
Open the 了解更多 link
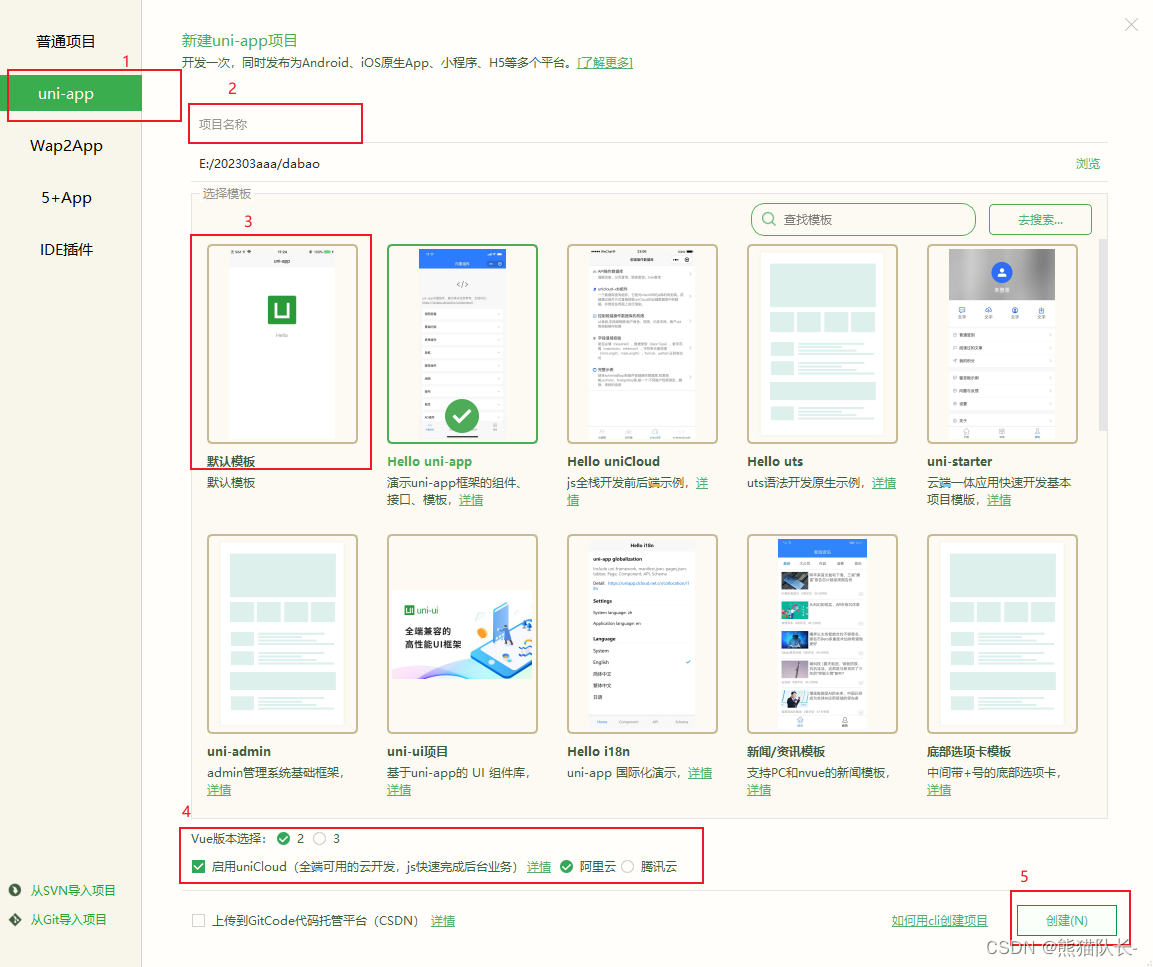click(x=604, y=63)
